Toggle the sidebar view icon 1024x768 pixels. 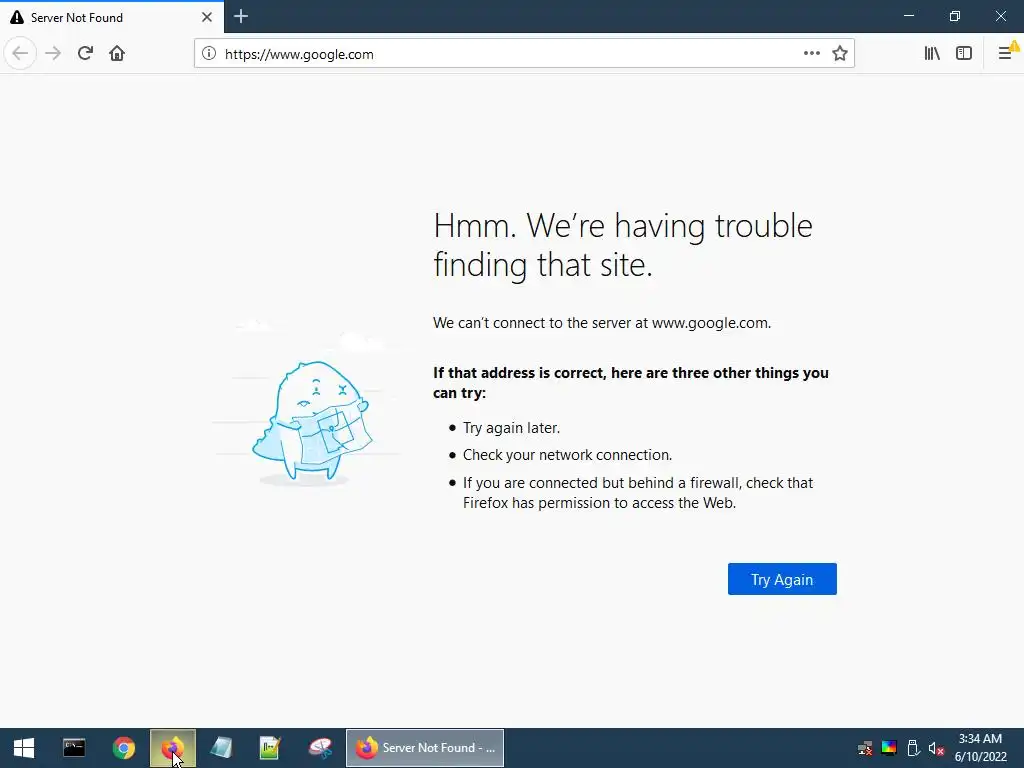coord(964,54)
